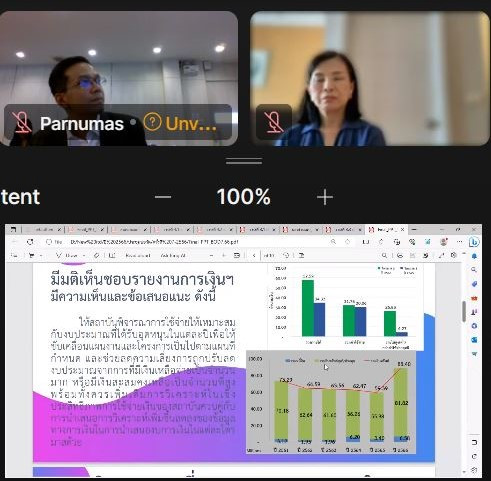The height and width of the screenshot is (481, 491).
Task: Open the search icon in Edge sidebar
Action: (x=474, y=270)
